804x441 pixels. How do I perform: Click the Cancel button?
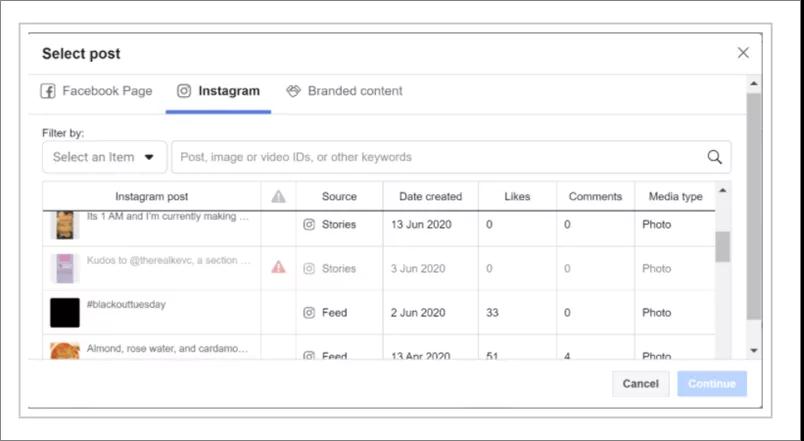pyautogui.click(x=640, y=384)
